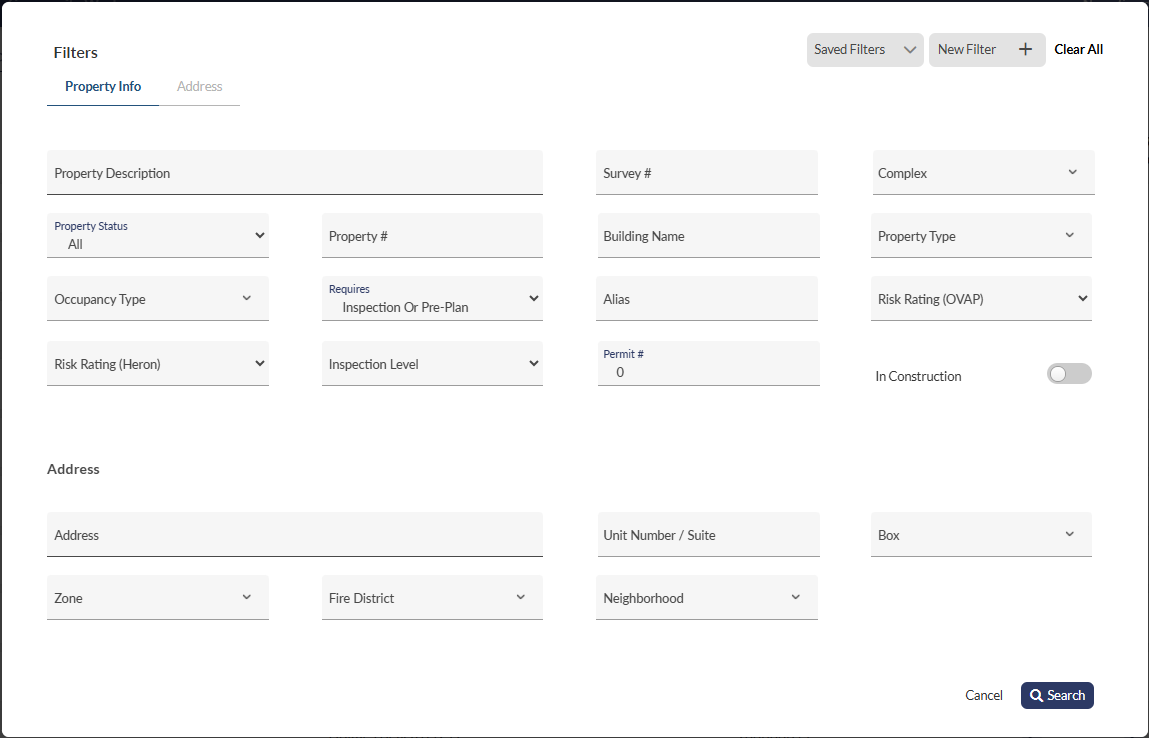The image size is (1149, 738).
Task: Switch to the Address tab
Action: pos(199,86)
